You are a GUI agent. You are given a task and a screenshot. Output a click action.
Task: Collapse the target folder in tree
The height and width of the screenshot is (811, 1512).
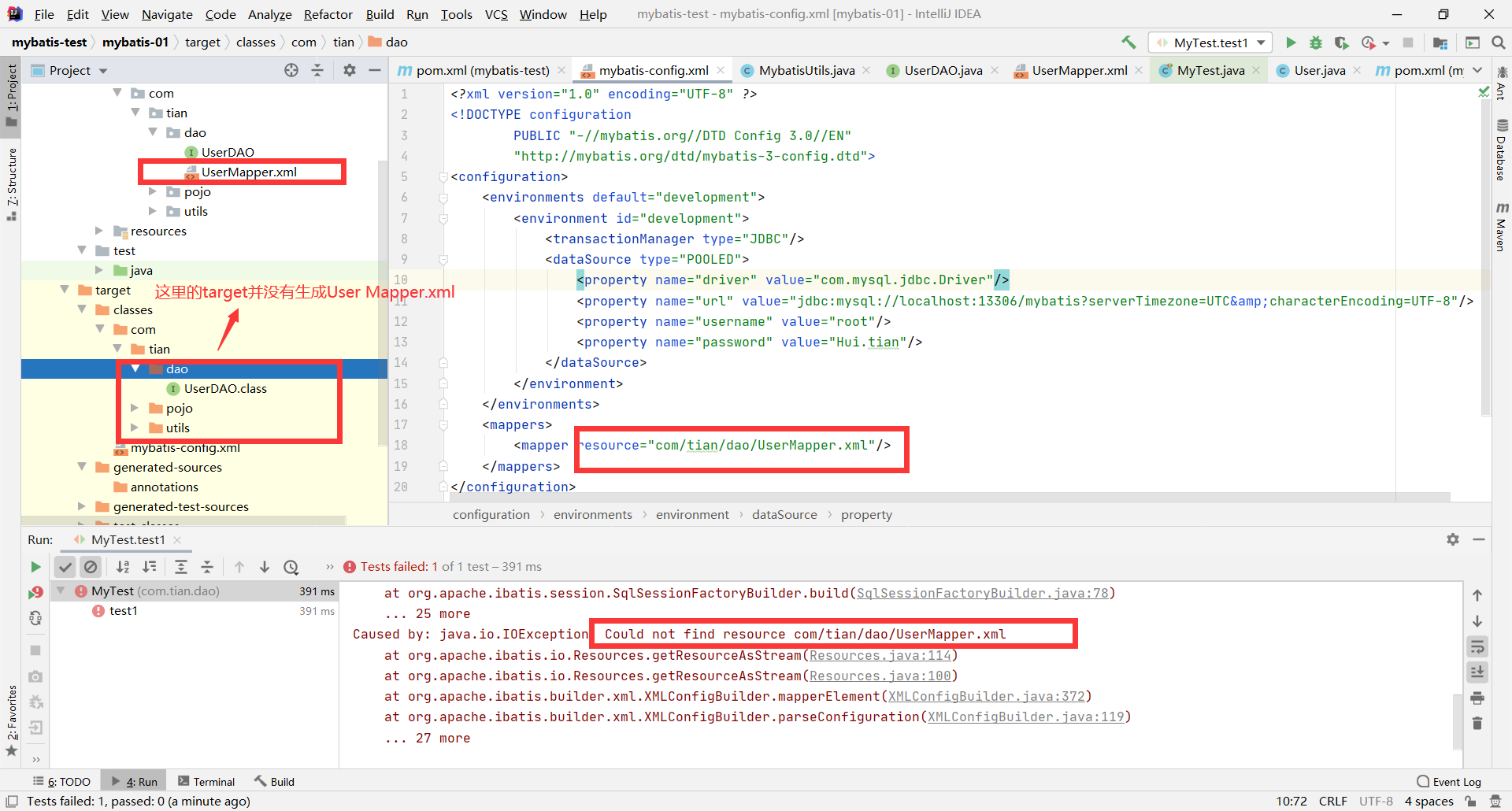(65, 290)
